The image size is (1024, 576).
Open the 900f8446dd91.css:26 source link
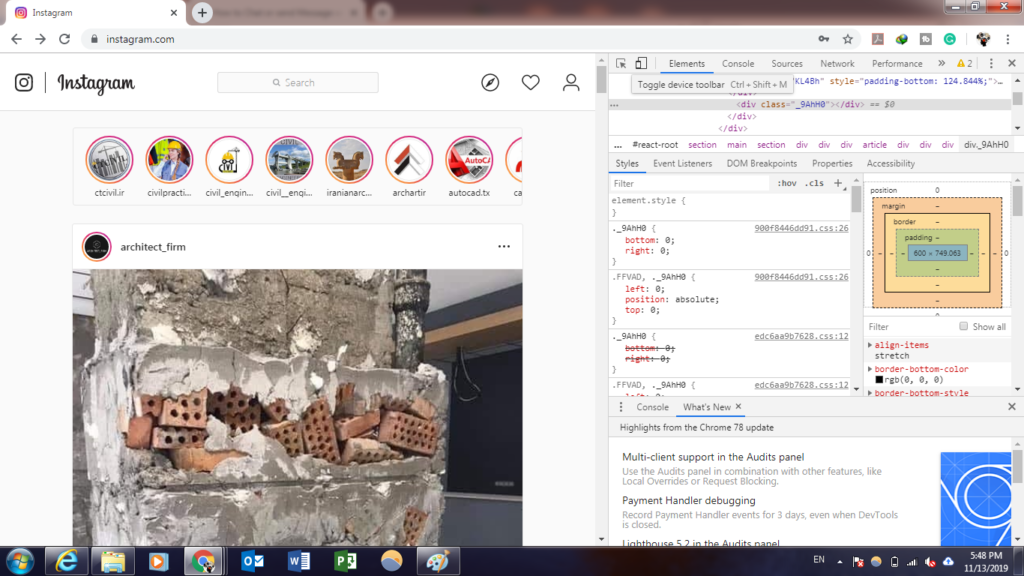coord(801,228)
